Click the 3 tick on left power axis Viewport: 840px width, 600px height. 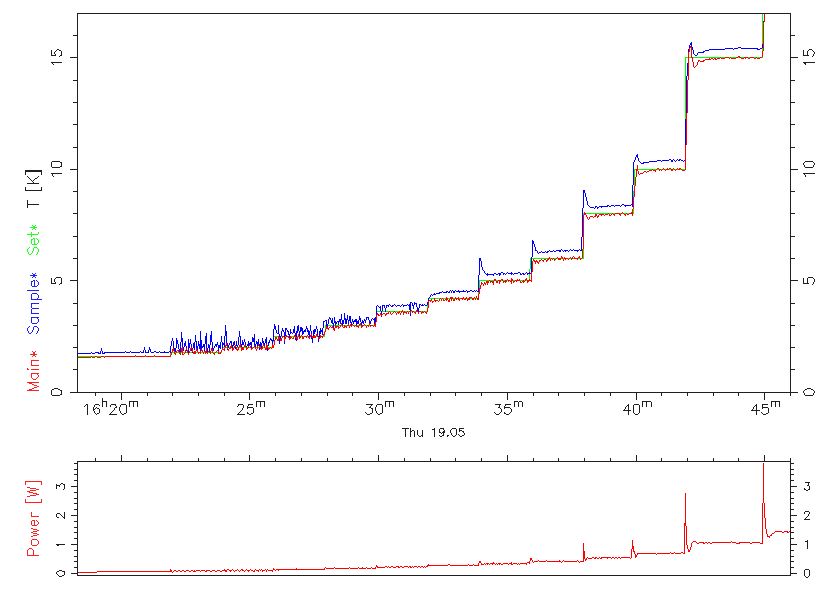(x=62, y=486)
